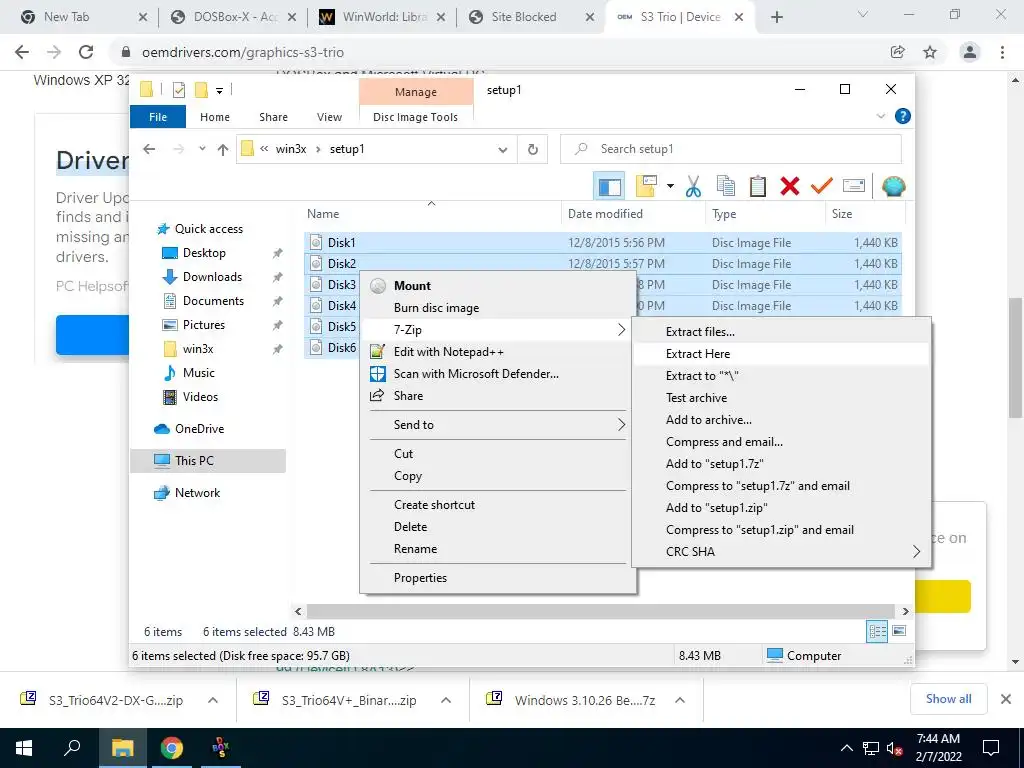Click the taskbar search magnifier
This screenshot has height=768, width=1024.
coord(72,748)
